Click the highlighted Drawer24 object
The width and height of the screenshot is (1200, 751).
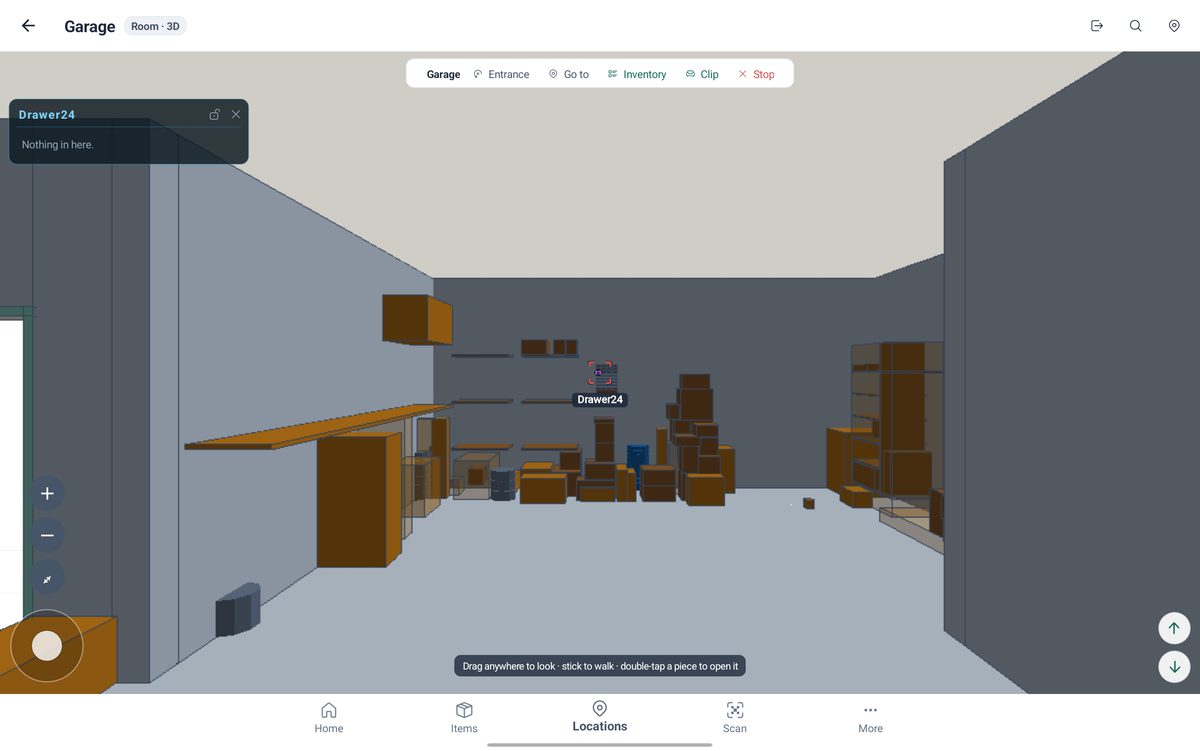click(x=602, y=375)
